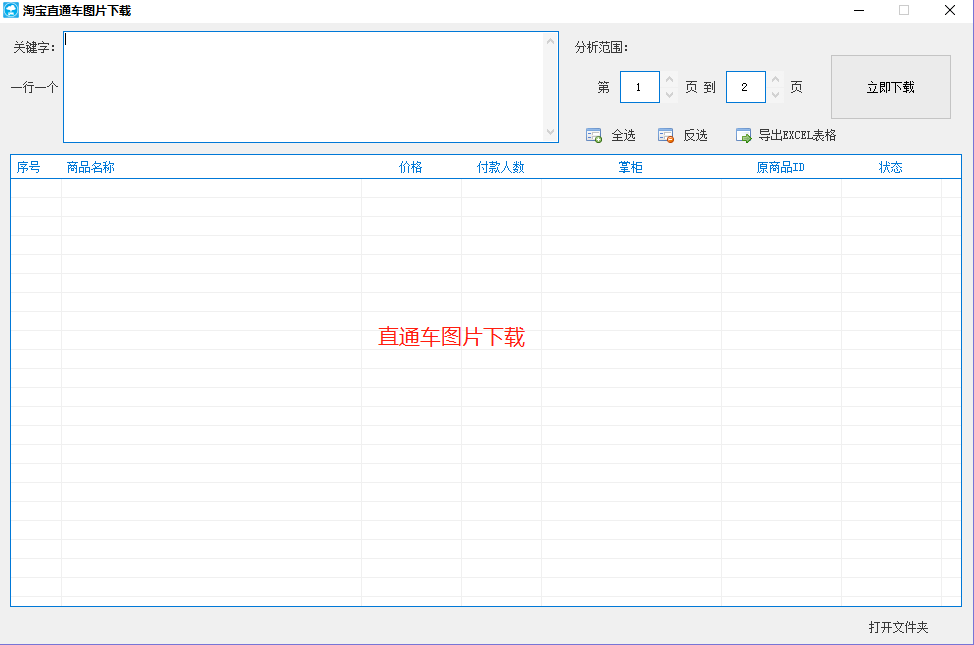Decrease the starting page number with down arrow
The width and height of the screenshot is (974, 645).
[x=668, y=93]
